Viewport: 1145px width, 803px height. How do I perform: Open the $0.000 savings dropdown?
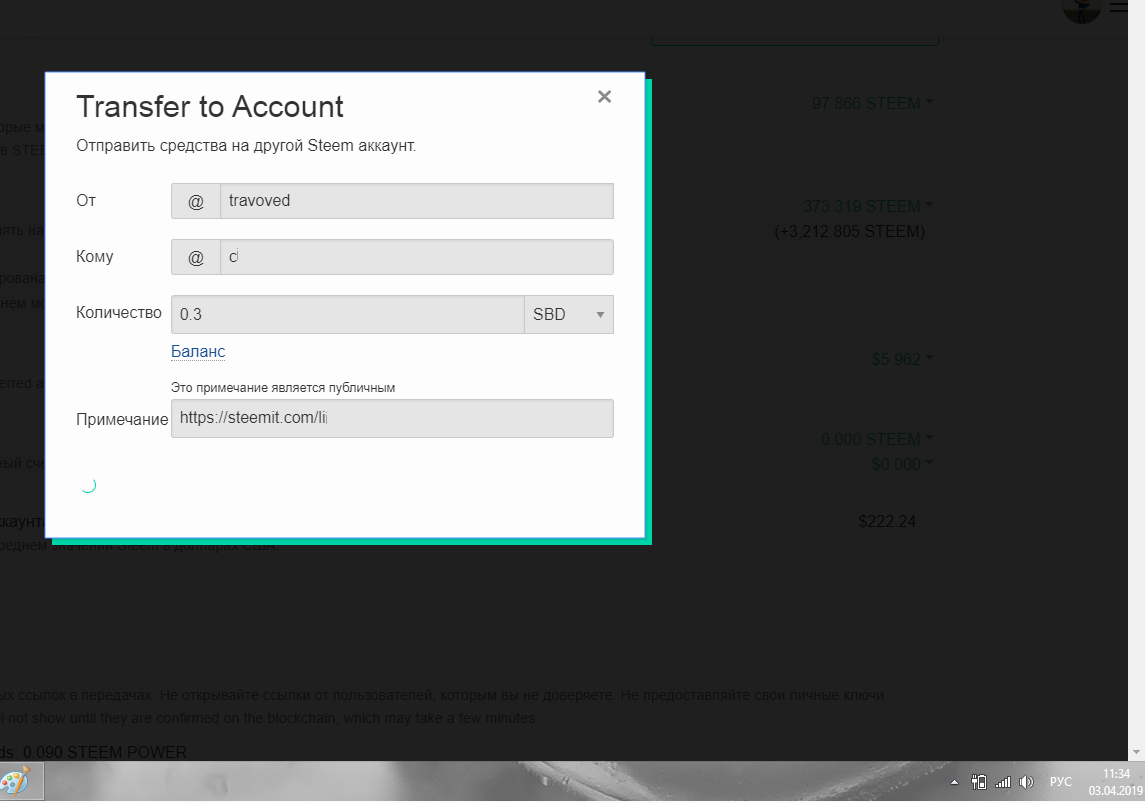(902, 464)
